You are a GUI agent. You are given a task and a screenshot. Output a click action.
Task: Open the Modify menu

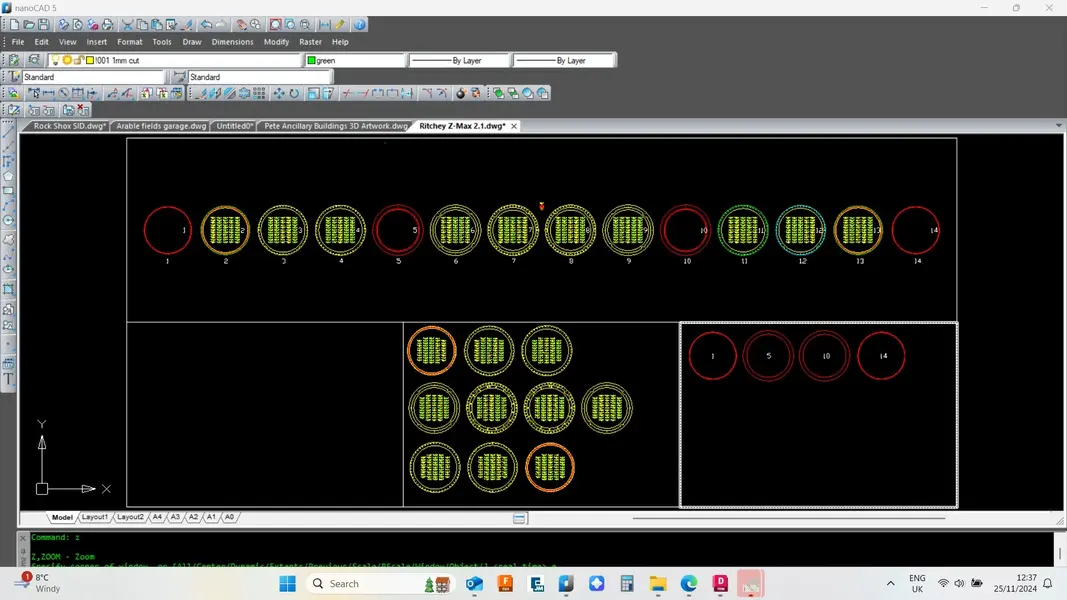[x=276, y=41]
